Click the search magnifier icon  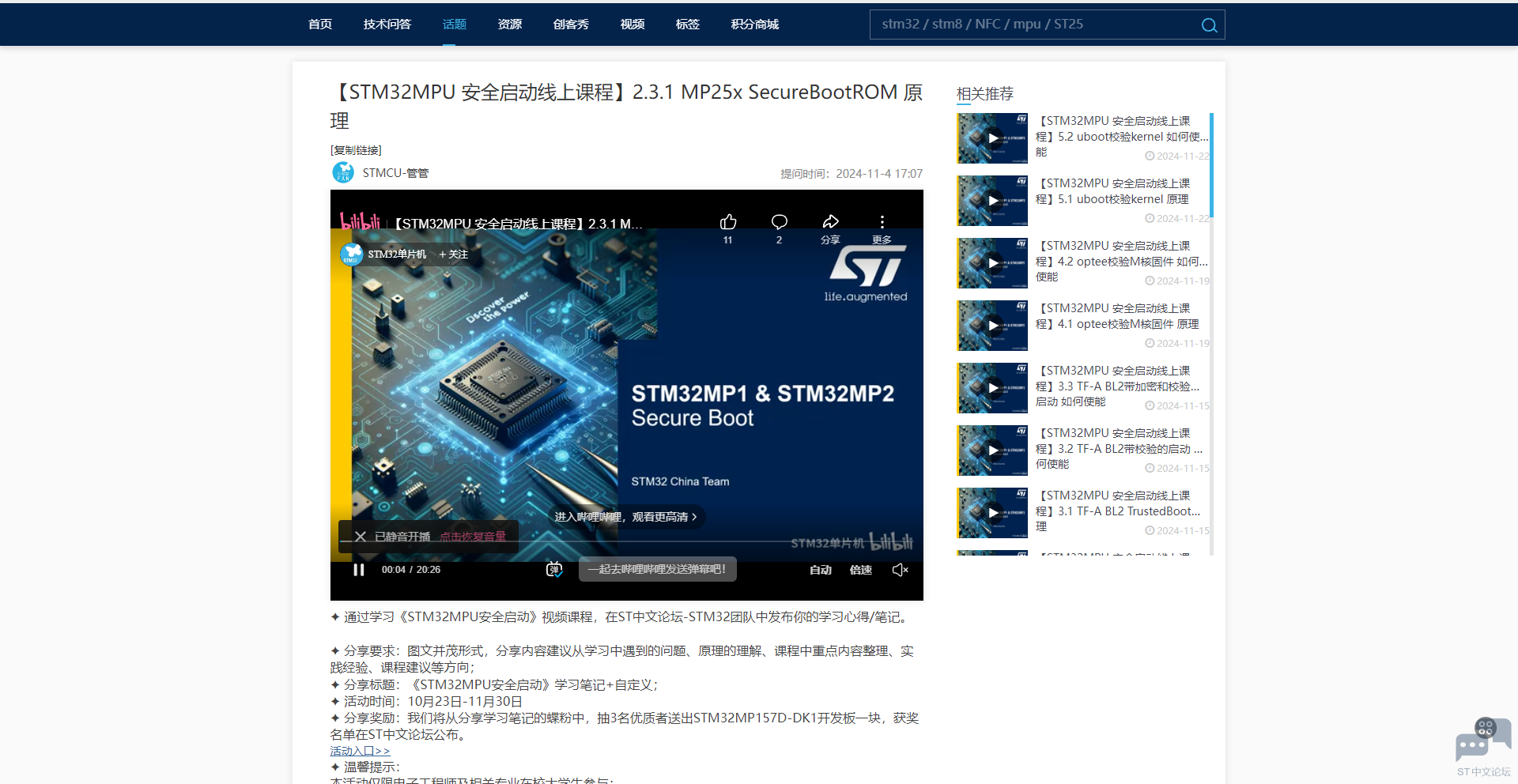(1209, 25)
